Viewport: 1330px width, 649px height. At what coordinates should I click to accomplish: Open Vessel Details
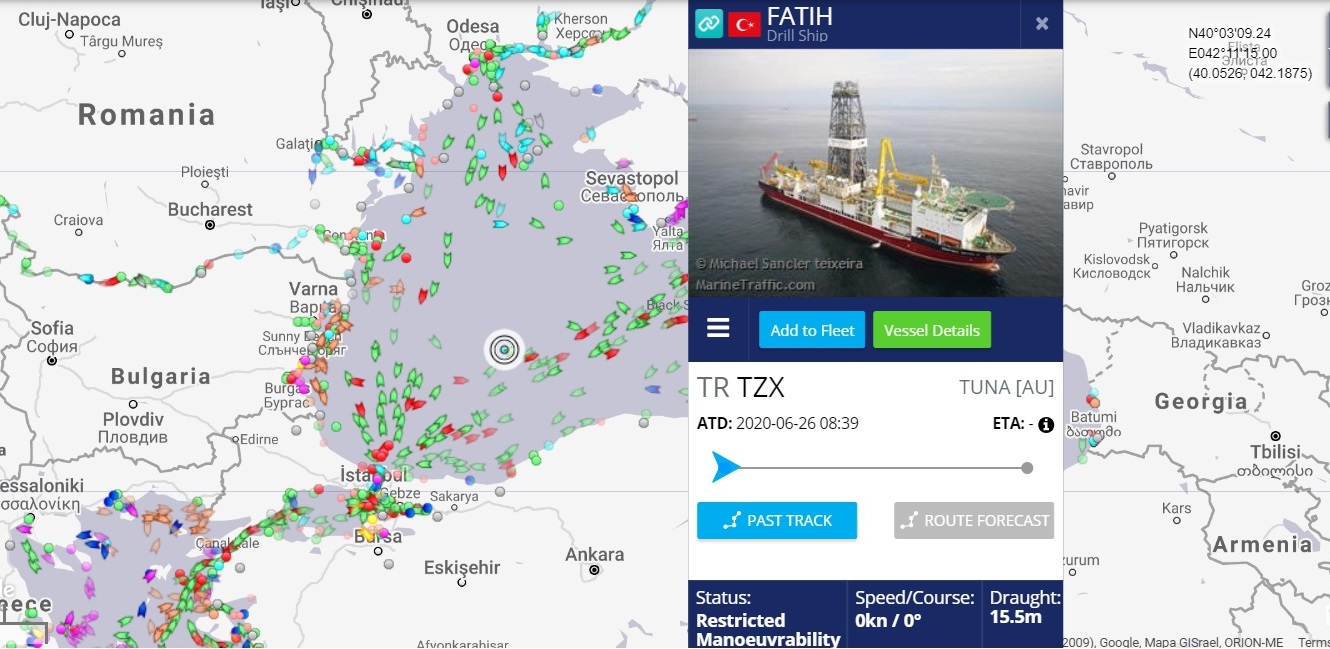click(x=932, y=330)
